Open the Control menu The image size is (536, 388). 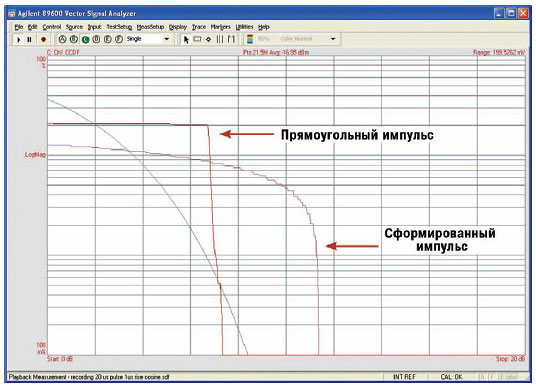(x=52, y=27)
